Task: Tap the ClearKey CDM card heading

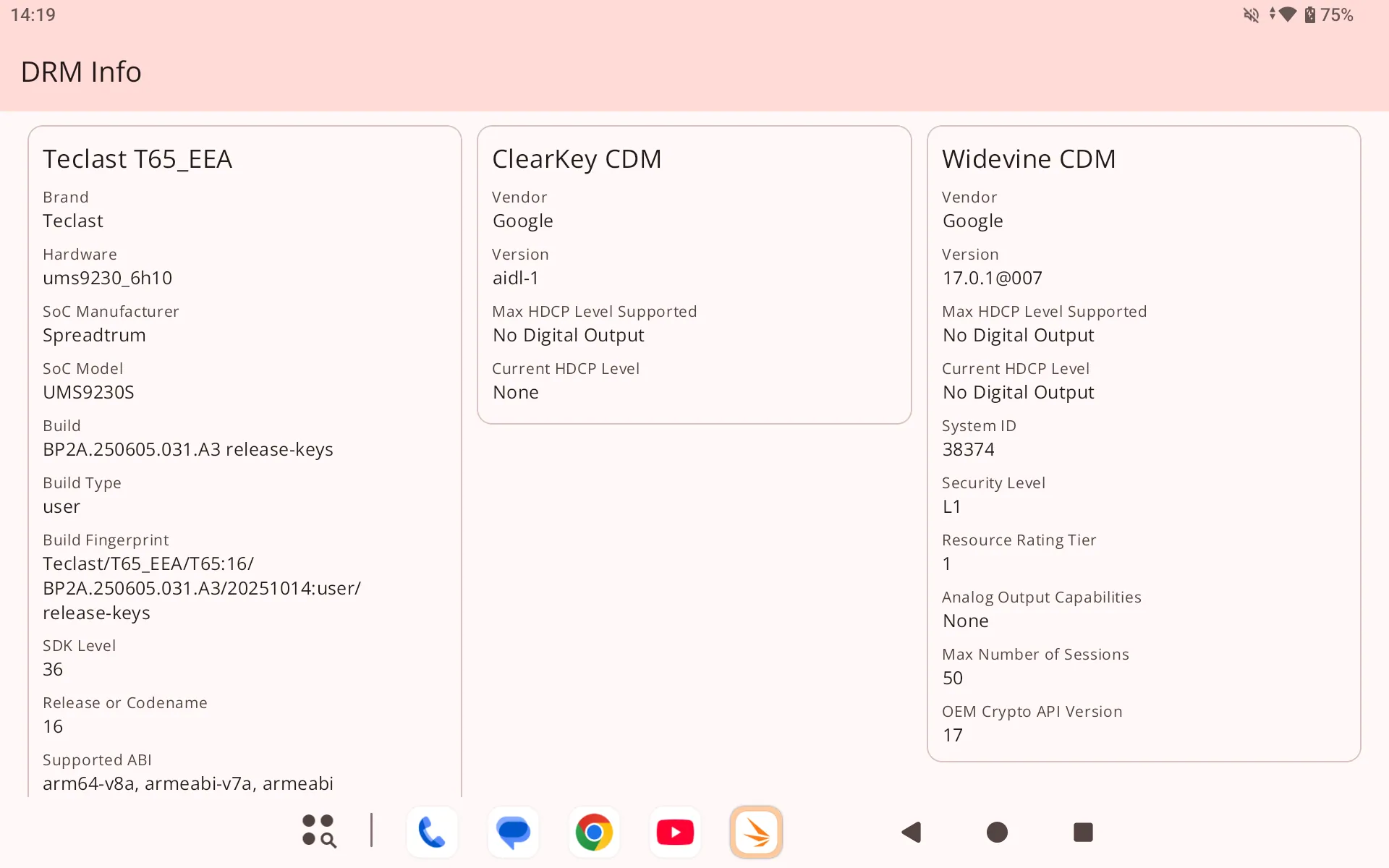Action: [577, 159]
